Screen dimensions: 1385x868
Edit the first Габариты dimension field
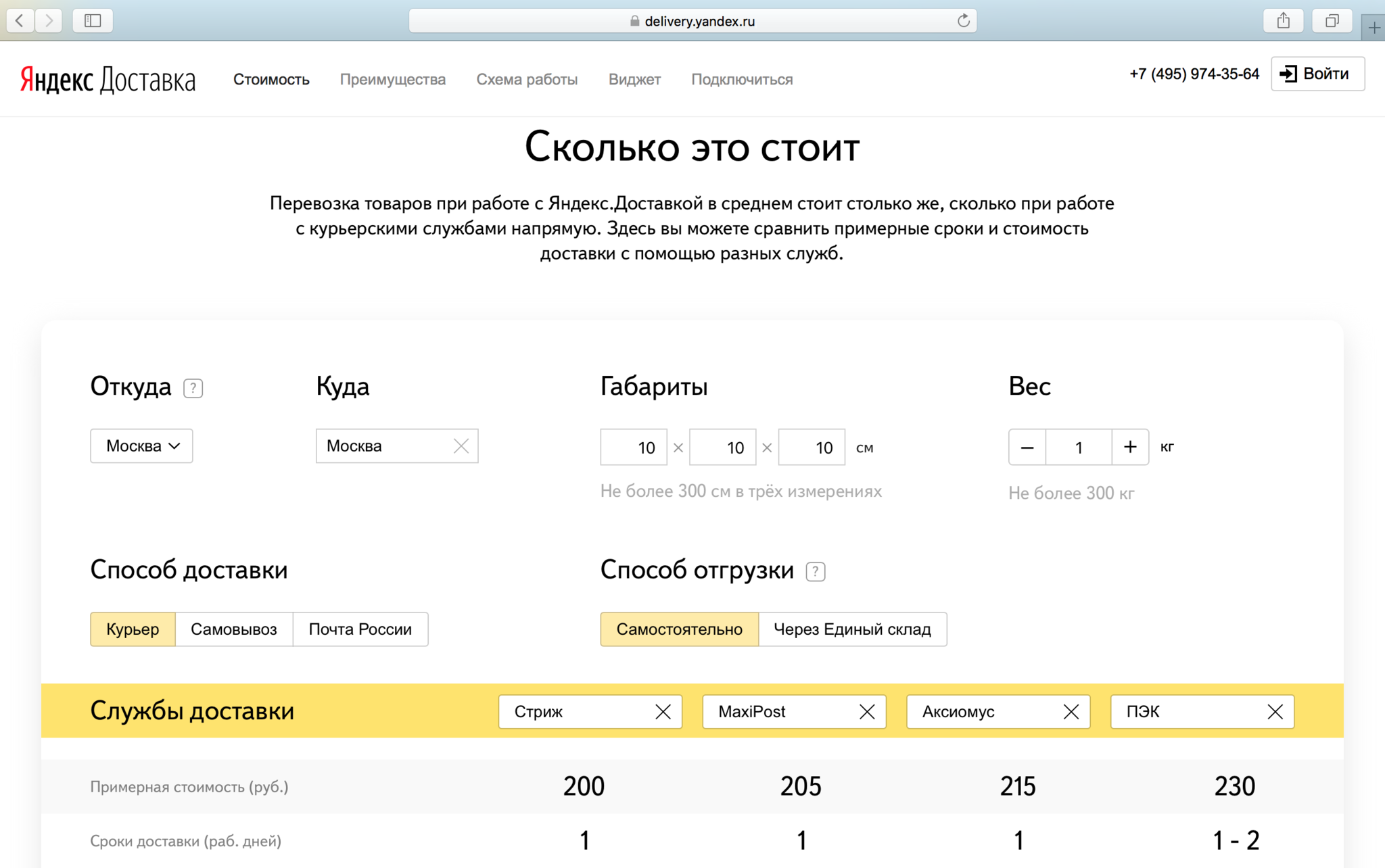(x=634, y=447)
